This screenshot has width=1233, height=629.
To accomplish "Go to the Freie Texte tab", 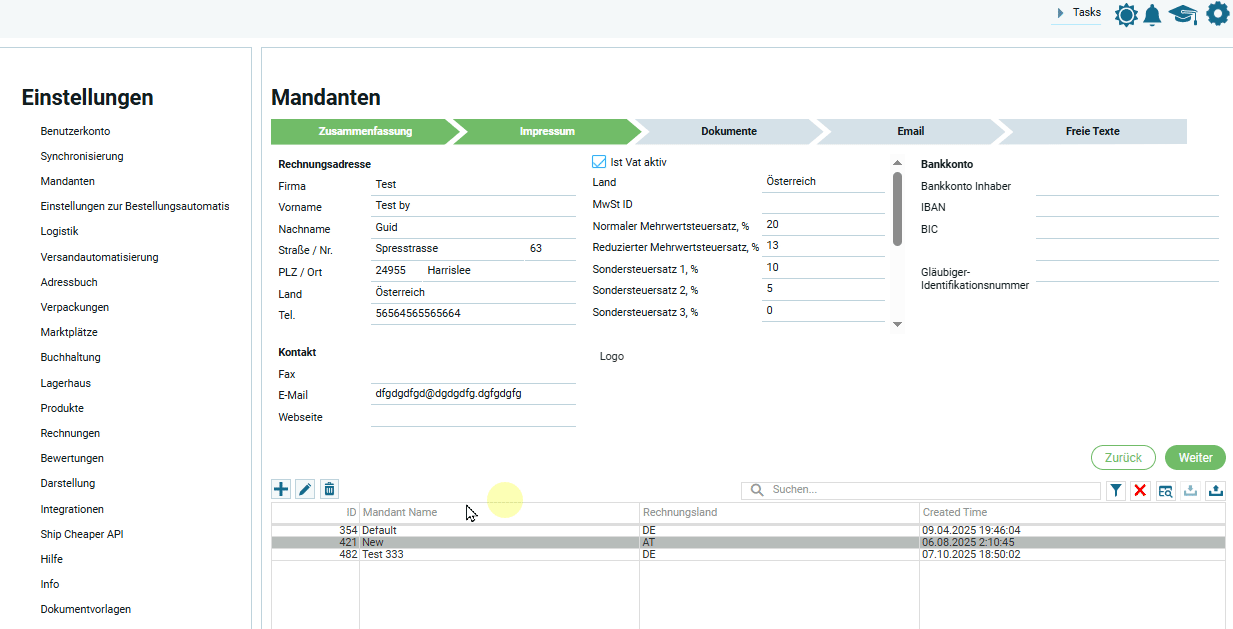I will 1092,132.
